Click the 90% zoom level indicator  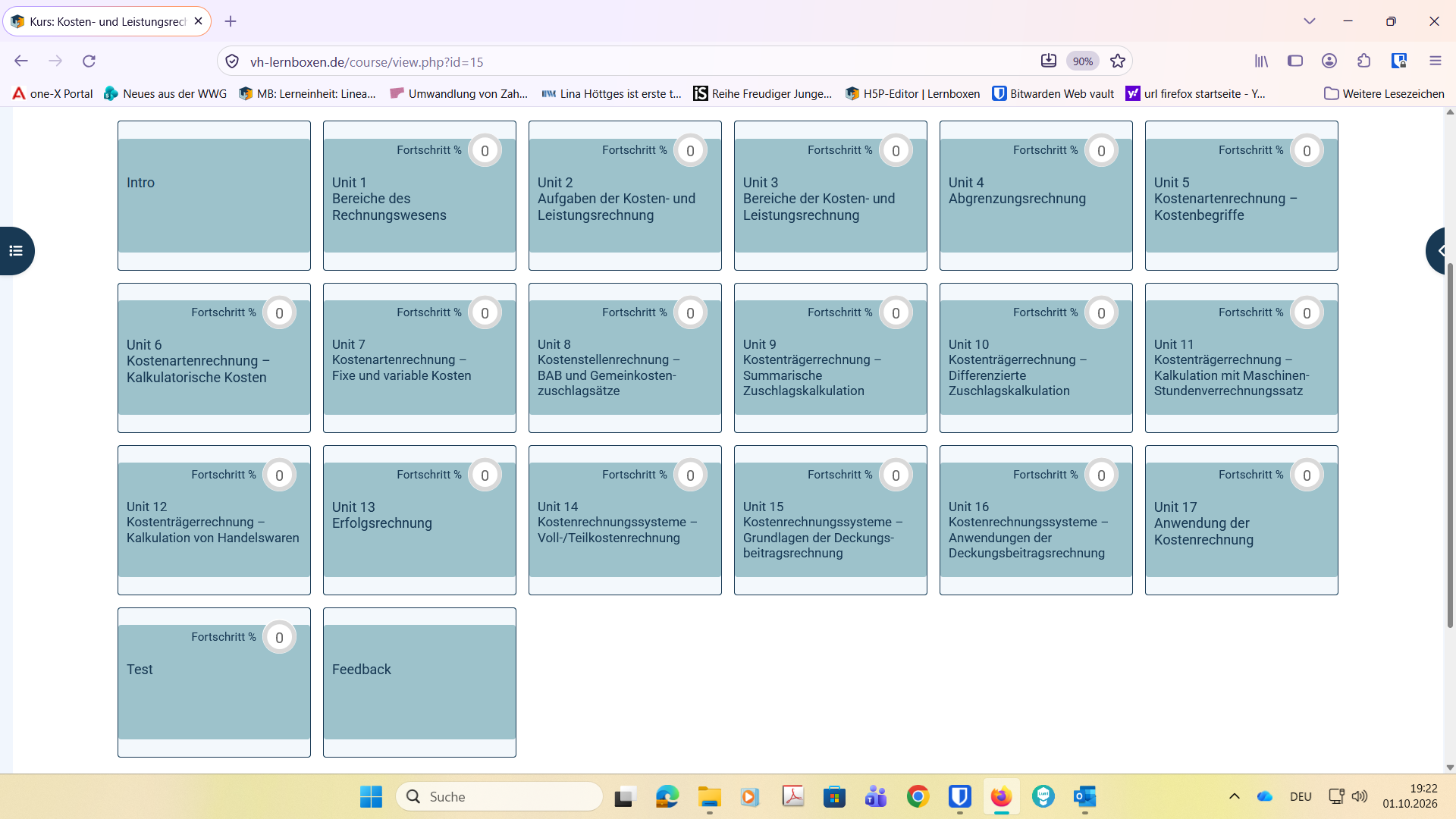coord(1083,61)
